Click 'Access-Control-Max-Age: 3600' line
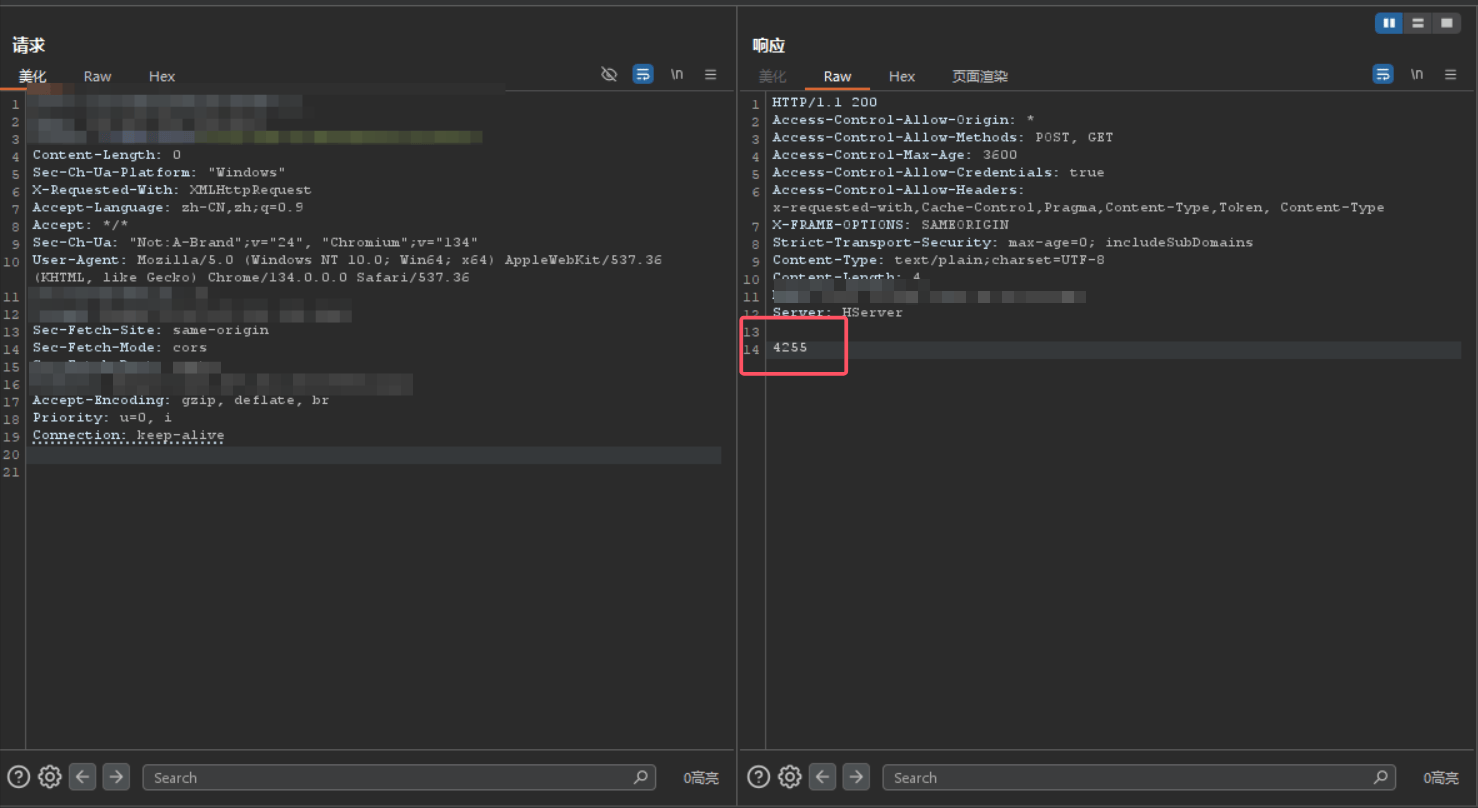Viewport: 1478px width, 808px height. pyautogui.click(x=895, y=155)
